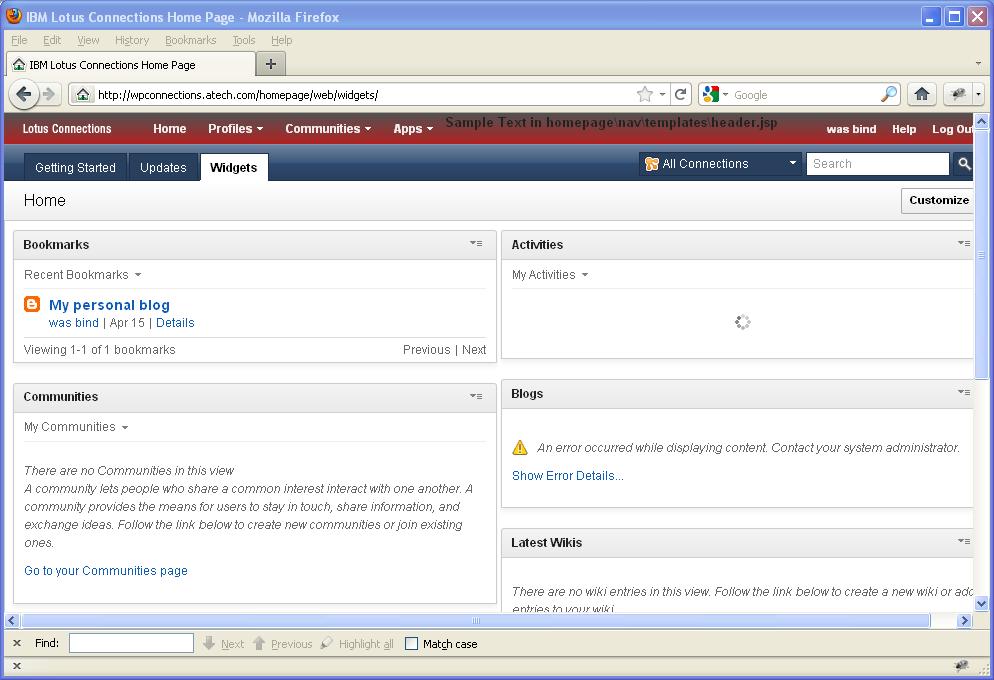Click the Find Next arrow
The width and height of the screenshot is (994, 680).
click(x=224, y=644)
